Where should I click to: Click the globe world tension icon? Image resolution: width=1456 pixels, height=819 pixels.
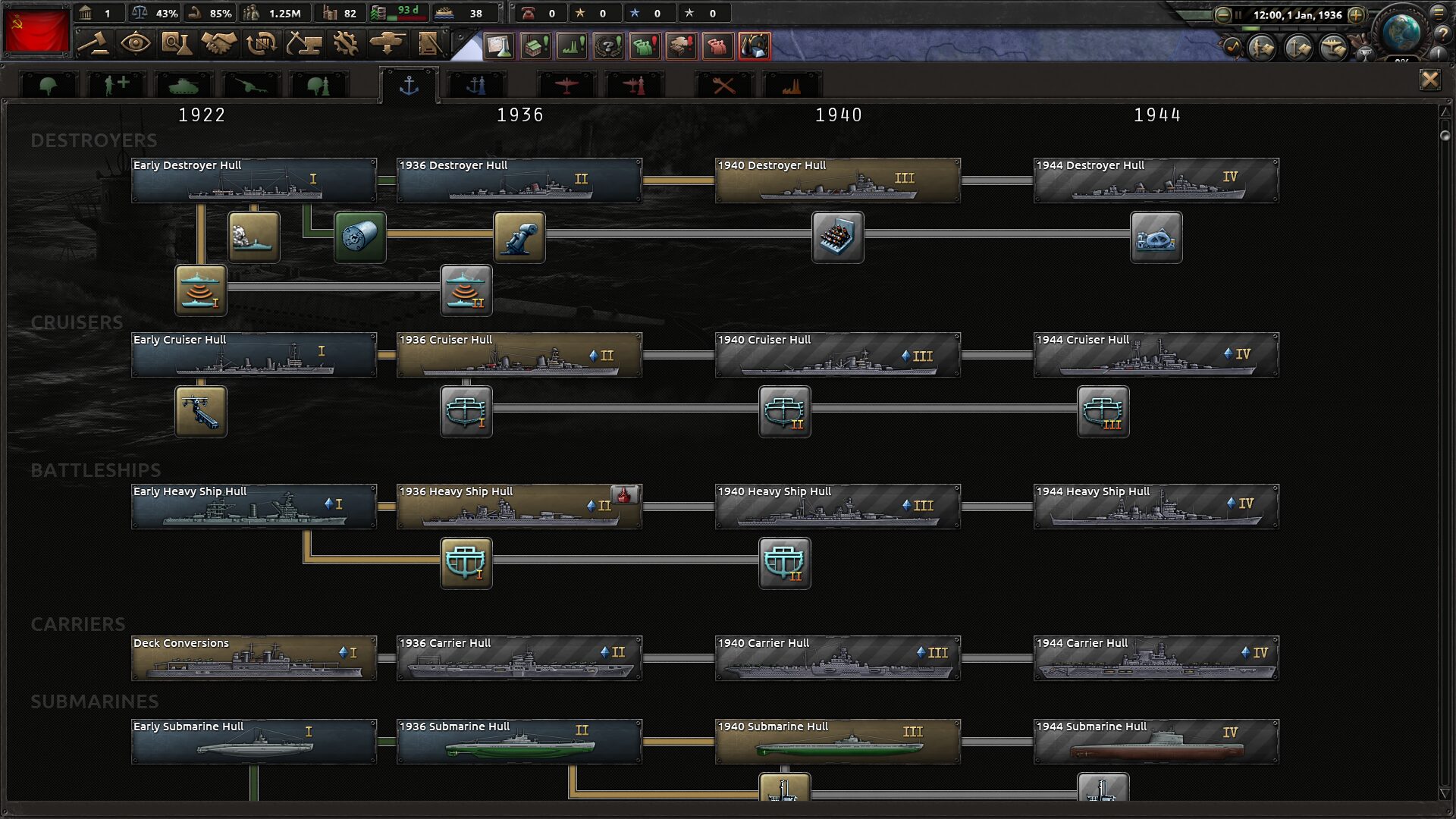pos(1401,32)
